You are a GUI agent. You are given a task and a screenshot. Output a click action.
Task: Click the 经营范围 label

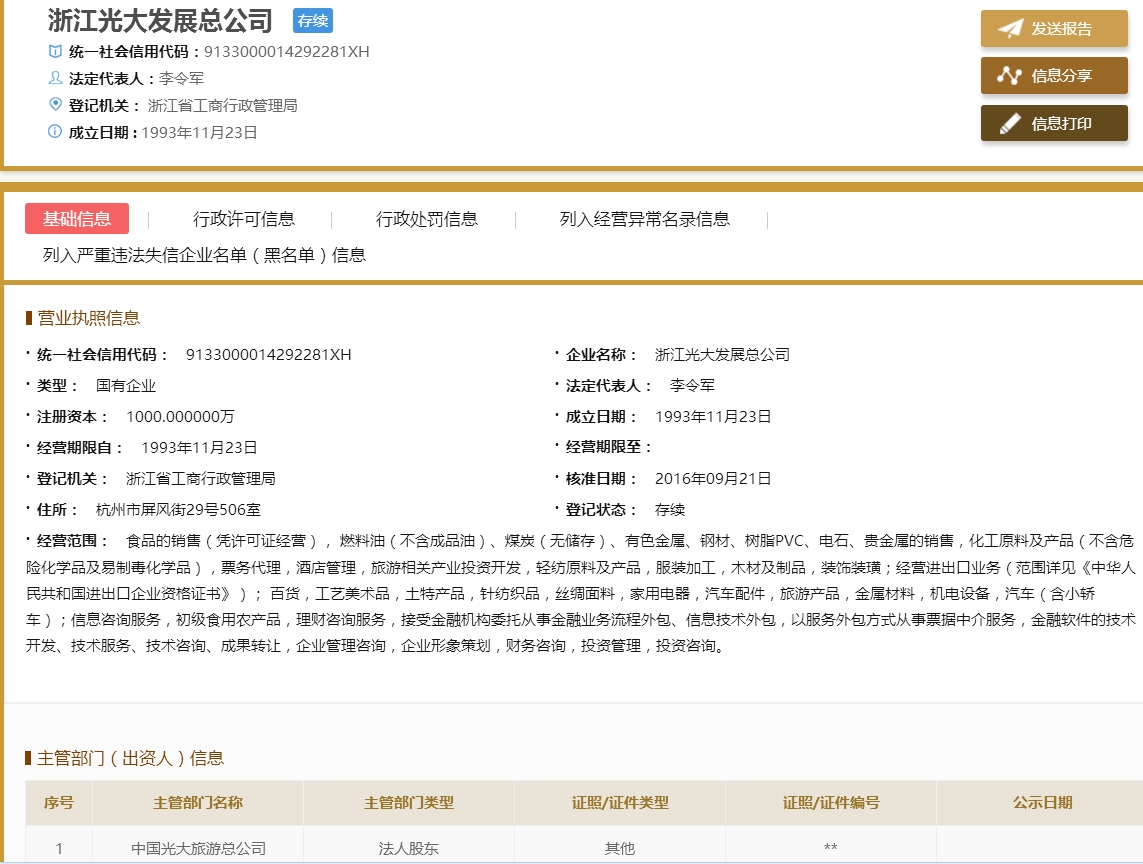point(72,540)
